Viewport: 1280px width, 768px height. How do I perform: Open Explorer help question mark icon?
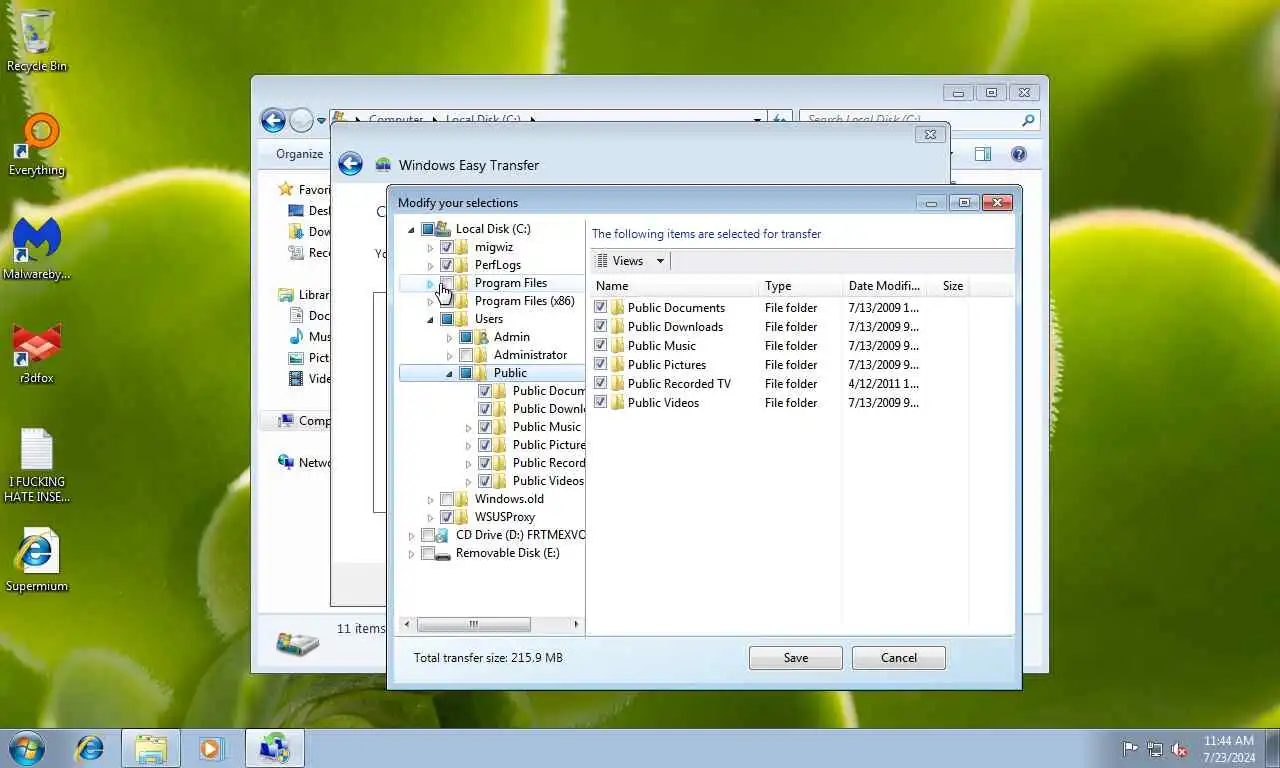point(1019,154)
